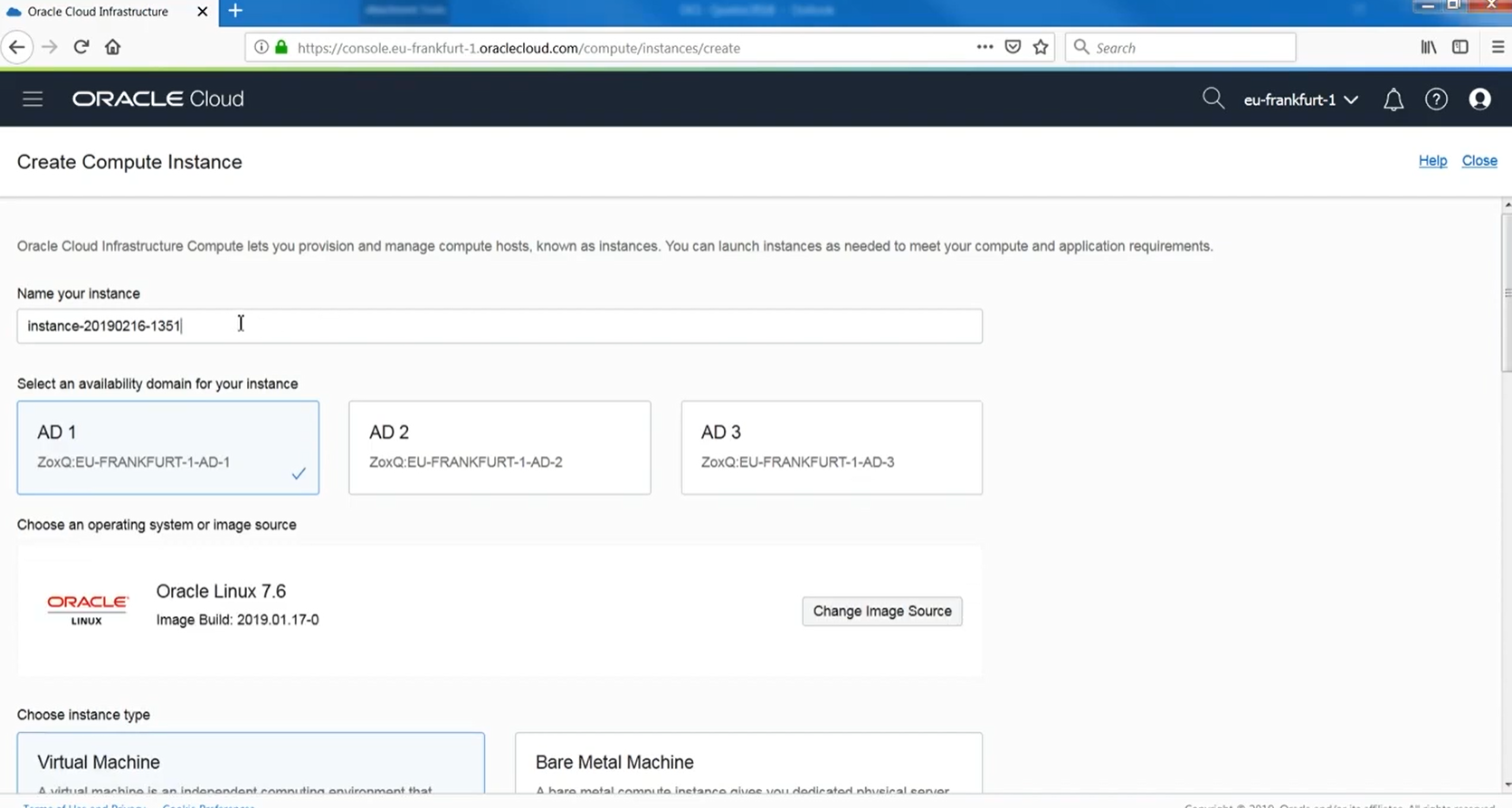Open Firefox hamburger menu
1512x808 pixels.
(x=1498, y=47)
